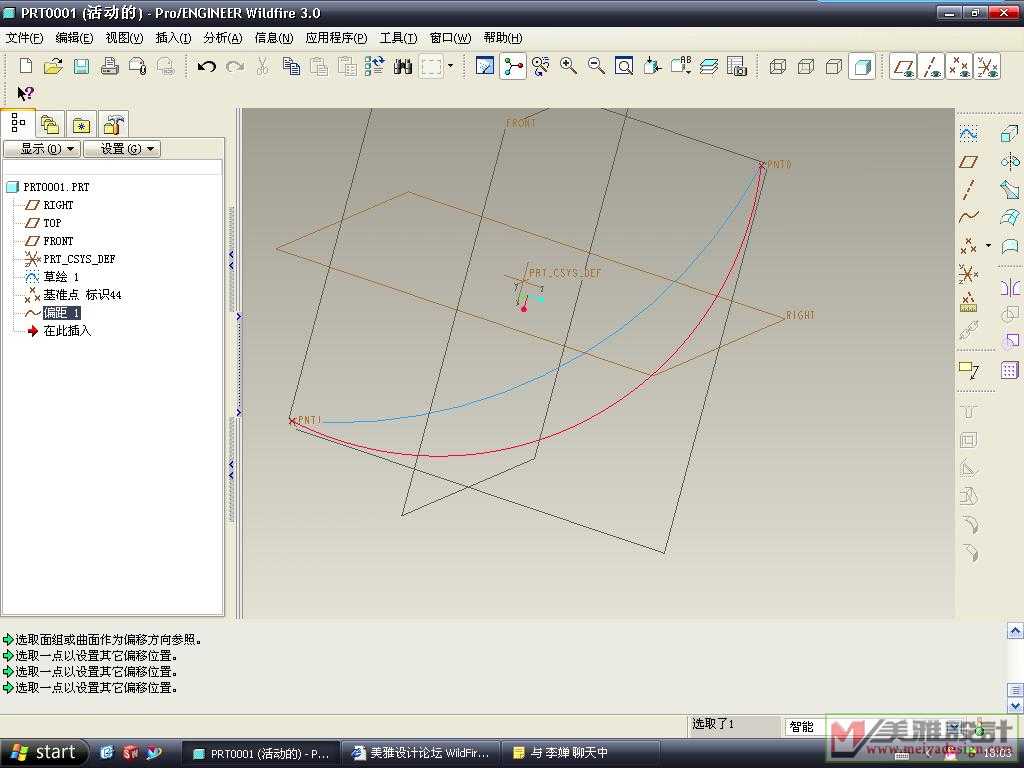Image resolution: width=1024 pixels, height=768 pixels.
Task: Switch to the Favorites navigator tab
Action: coord(81,124)
